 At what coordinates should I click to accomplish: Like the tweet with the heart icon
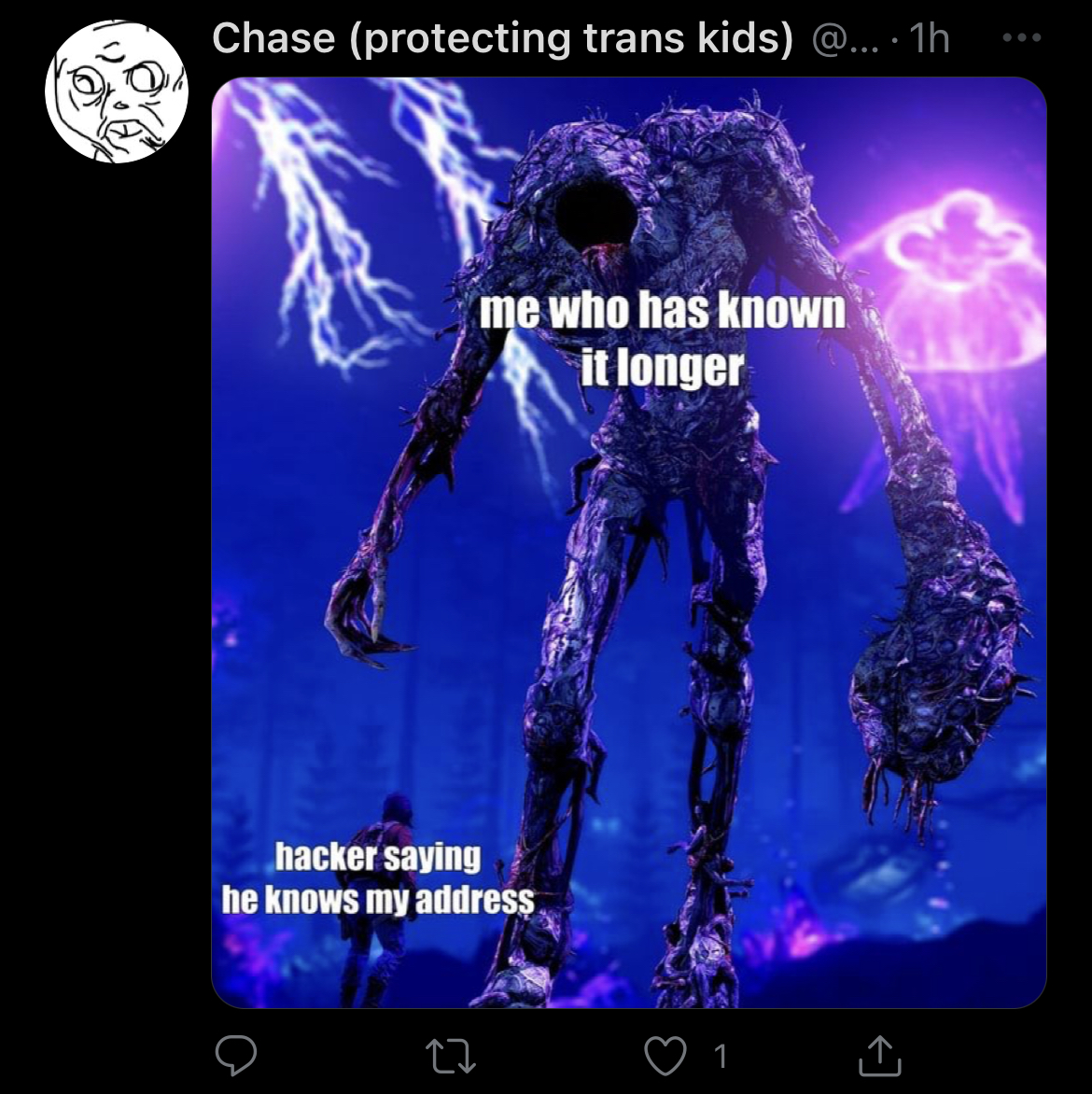click(x=665, y=1056)
